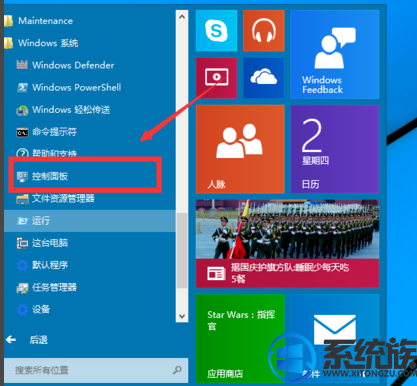Click the app list scrollbar up arrow
This screenshot has width=417, height=386.
[x=182, y=16]
